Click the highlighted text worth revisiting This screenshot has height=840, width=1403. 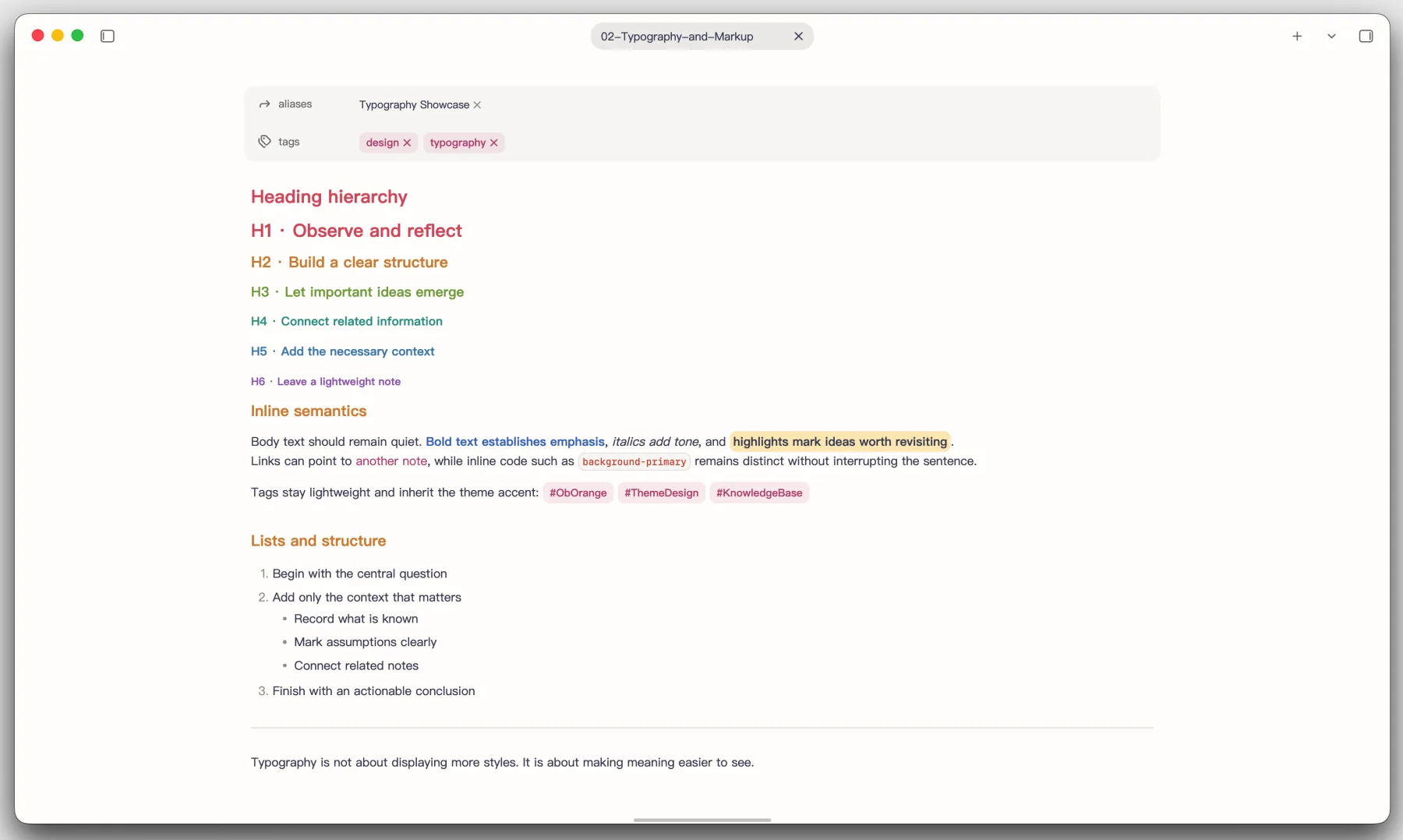[x=839, y=442]
